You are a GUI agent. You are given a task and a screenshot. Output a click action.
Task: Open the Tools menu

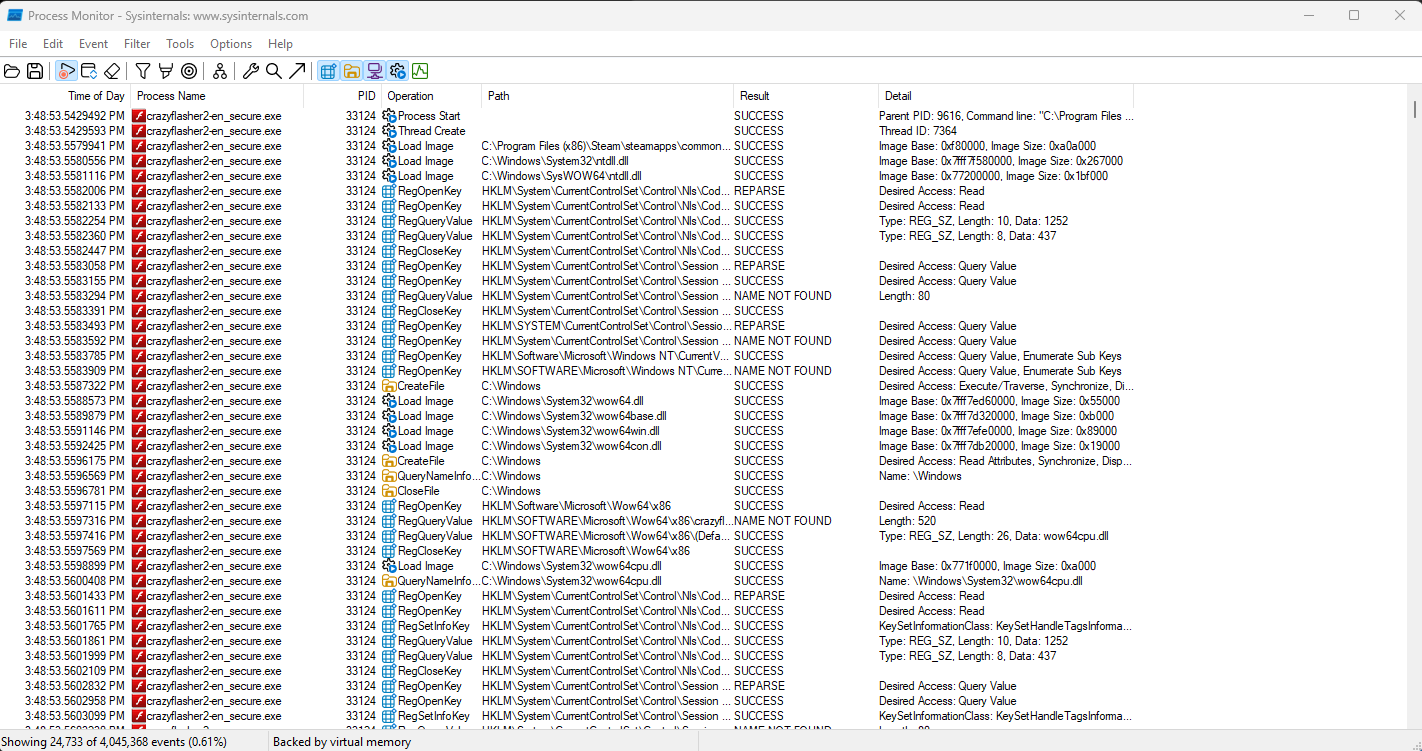click(180, 44)
